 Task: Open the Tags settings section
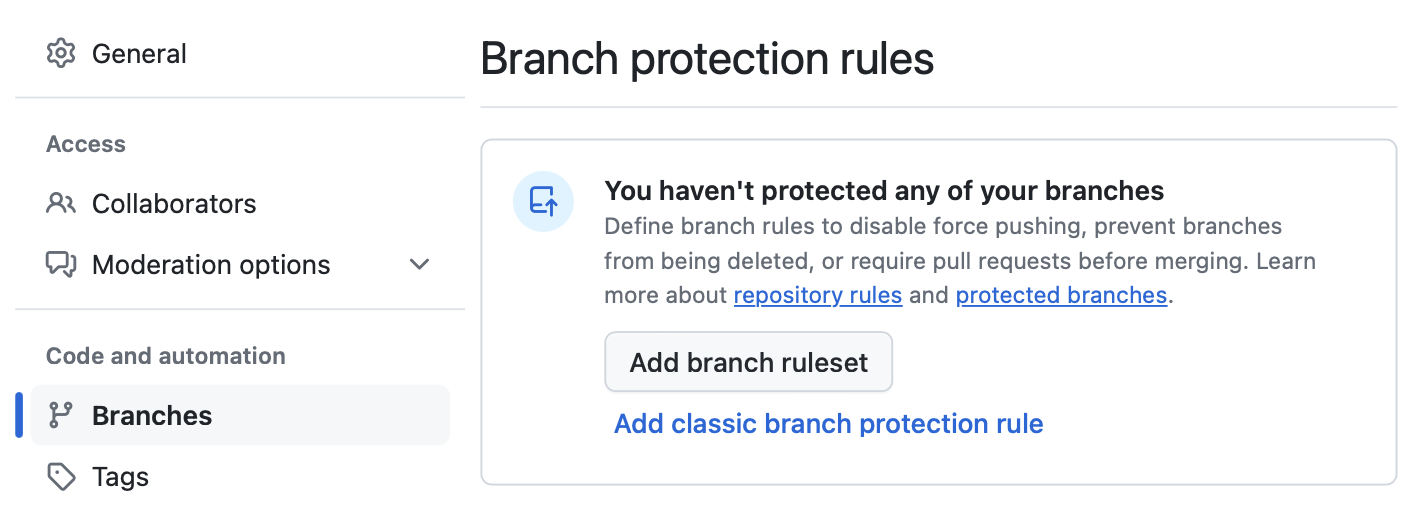(x=120, y=477)
